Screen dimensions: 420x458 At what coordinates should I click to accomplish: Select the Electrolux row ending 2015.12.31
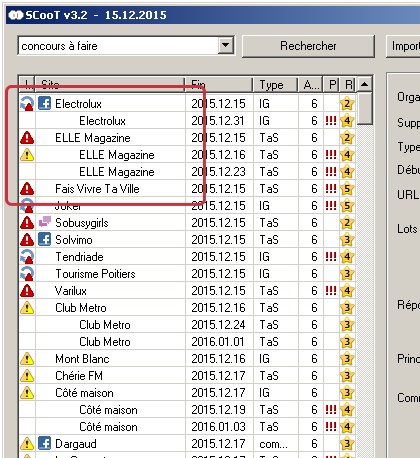pos(187,121)
